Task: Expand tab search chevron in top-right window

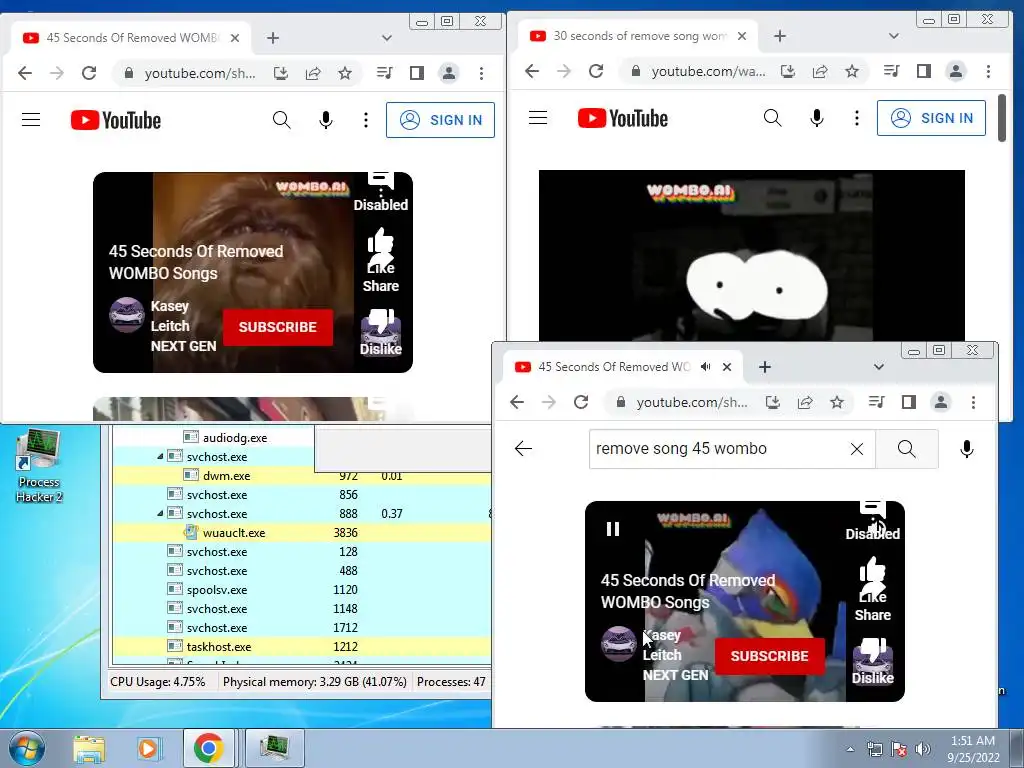Action: (893, 36)
